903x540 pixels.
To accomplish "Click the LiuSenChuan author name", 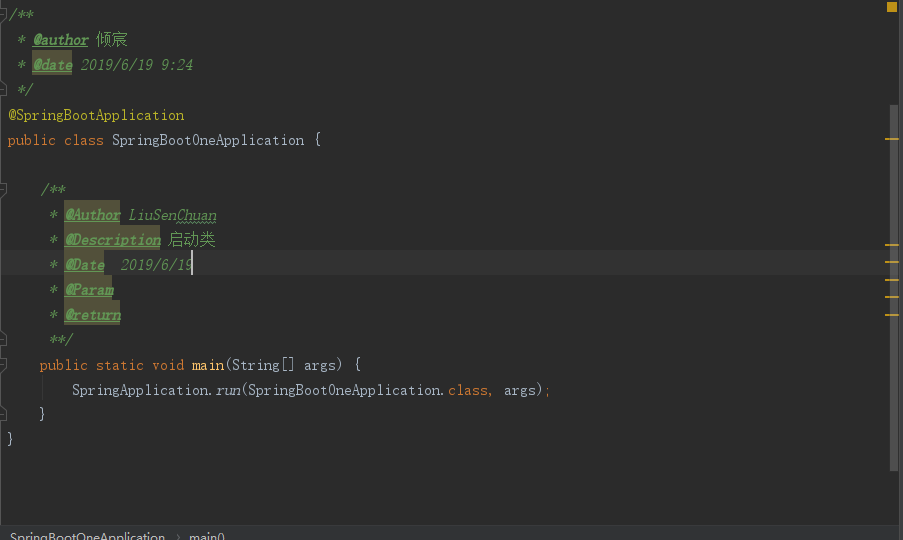I will point(172,215).
